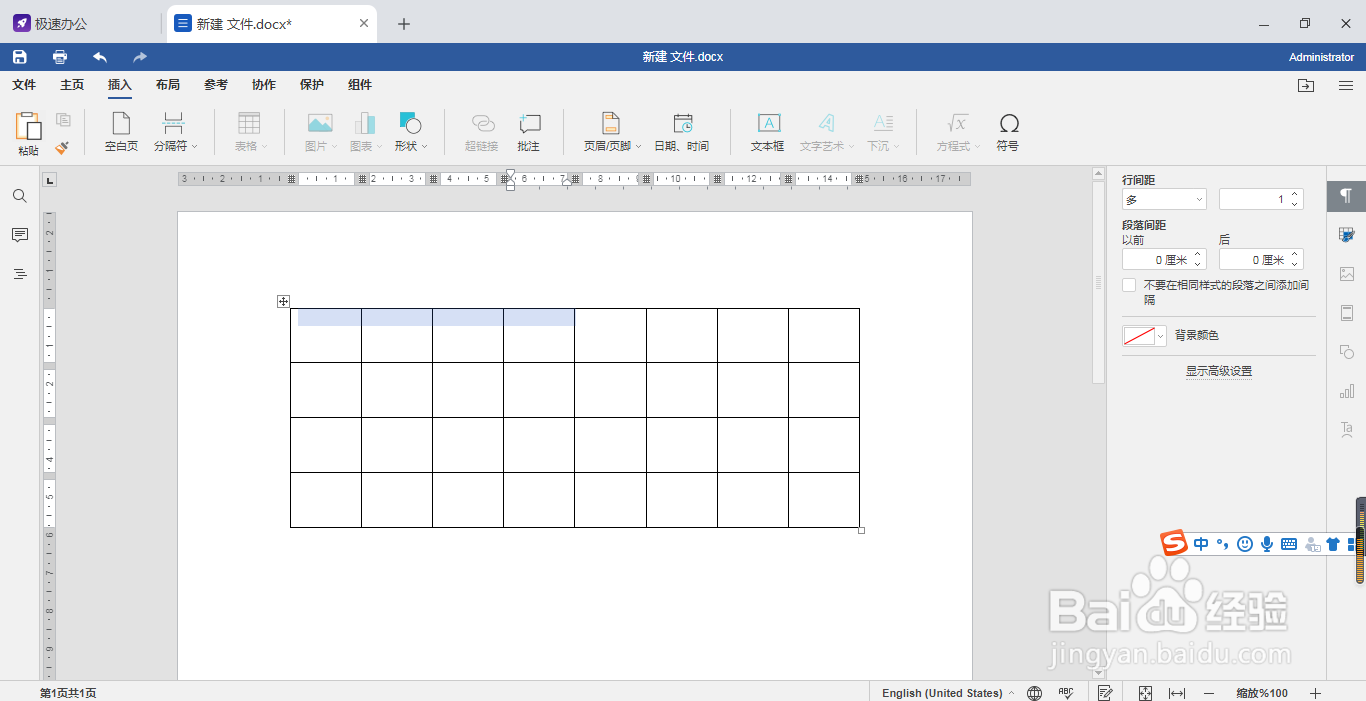Click the zoom level 缩放%100 label
The image size is (1366, 701).
pos(1262,693)
